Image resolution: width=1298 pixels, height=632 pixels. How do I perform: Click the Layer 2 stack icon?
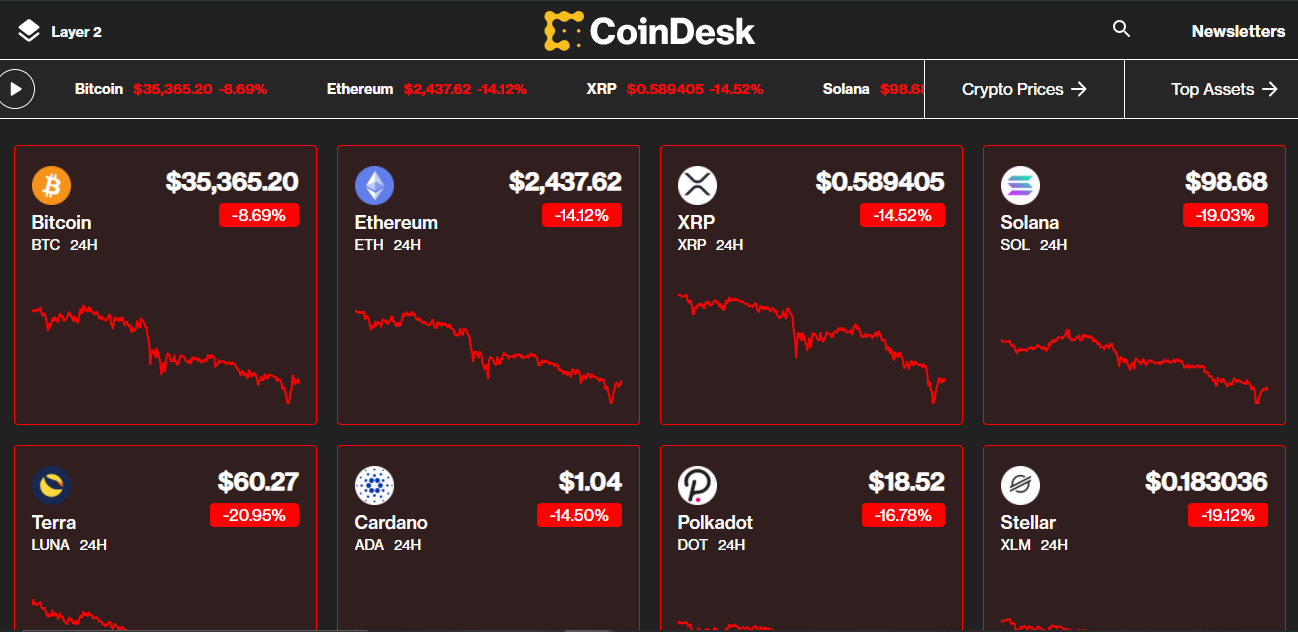[x=29, y=31]
